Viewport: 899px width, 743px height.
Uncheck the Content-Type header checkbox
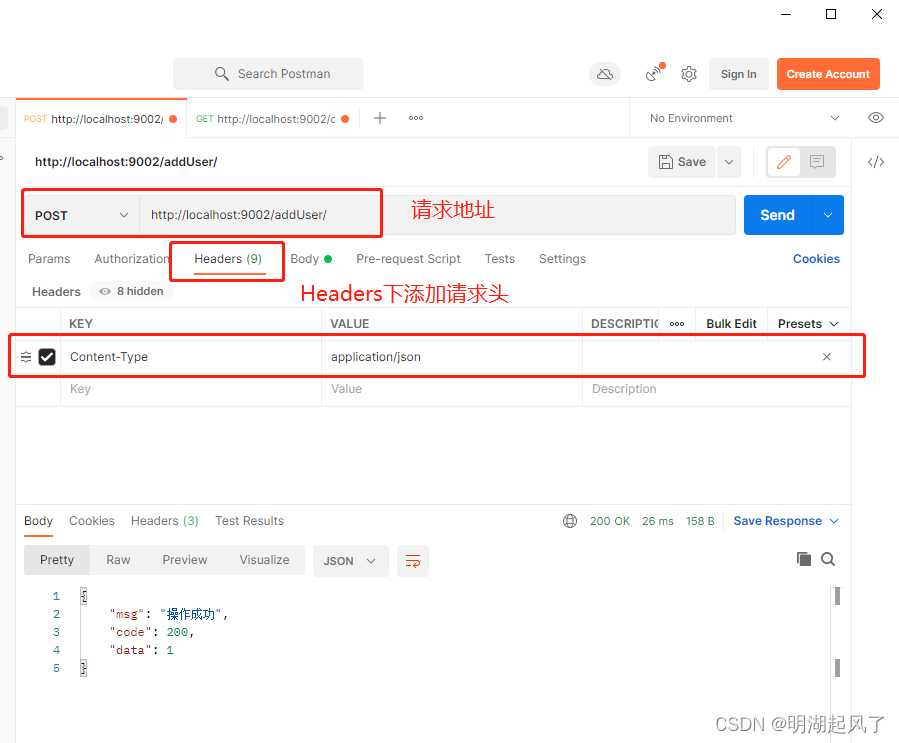point(46,357)
